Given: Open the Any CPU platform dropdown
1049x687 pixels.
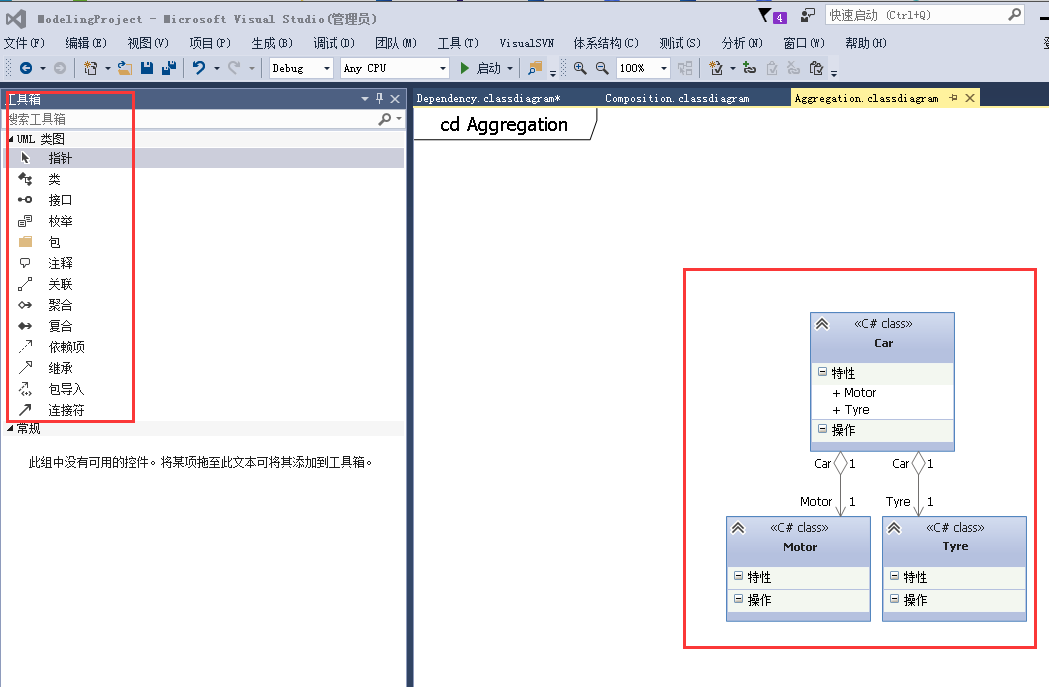Looking at the screenshot, I should 442,68.
